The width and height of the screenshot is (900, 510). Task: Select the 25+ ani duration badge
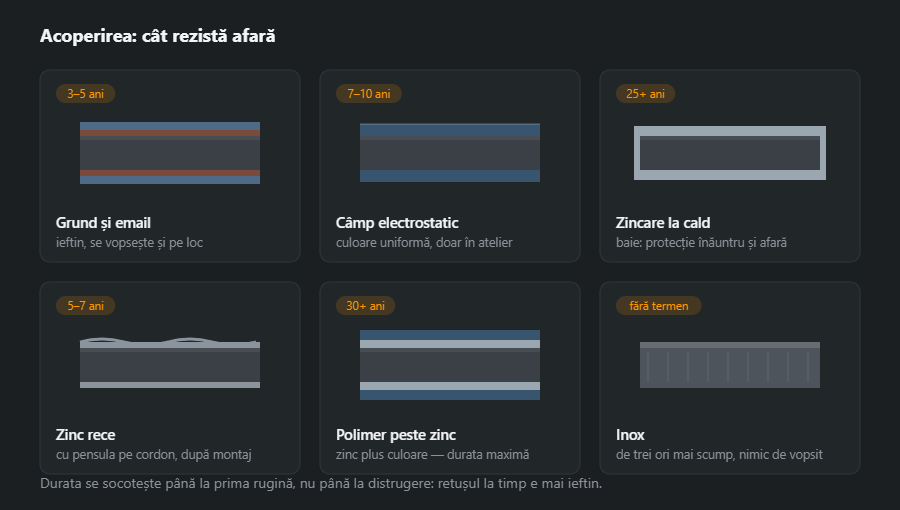pos(645,94)
